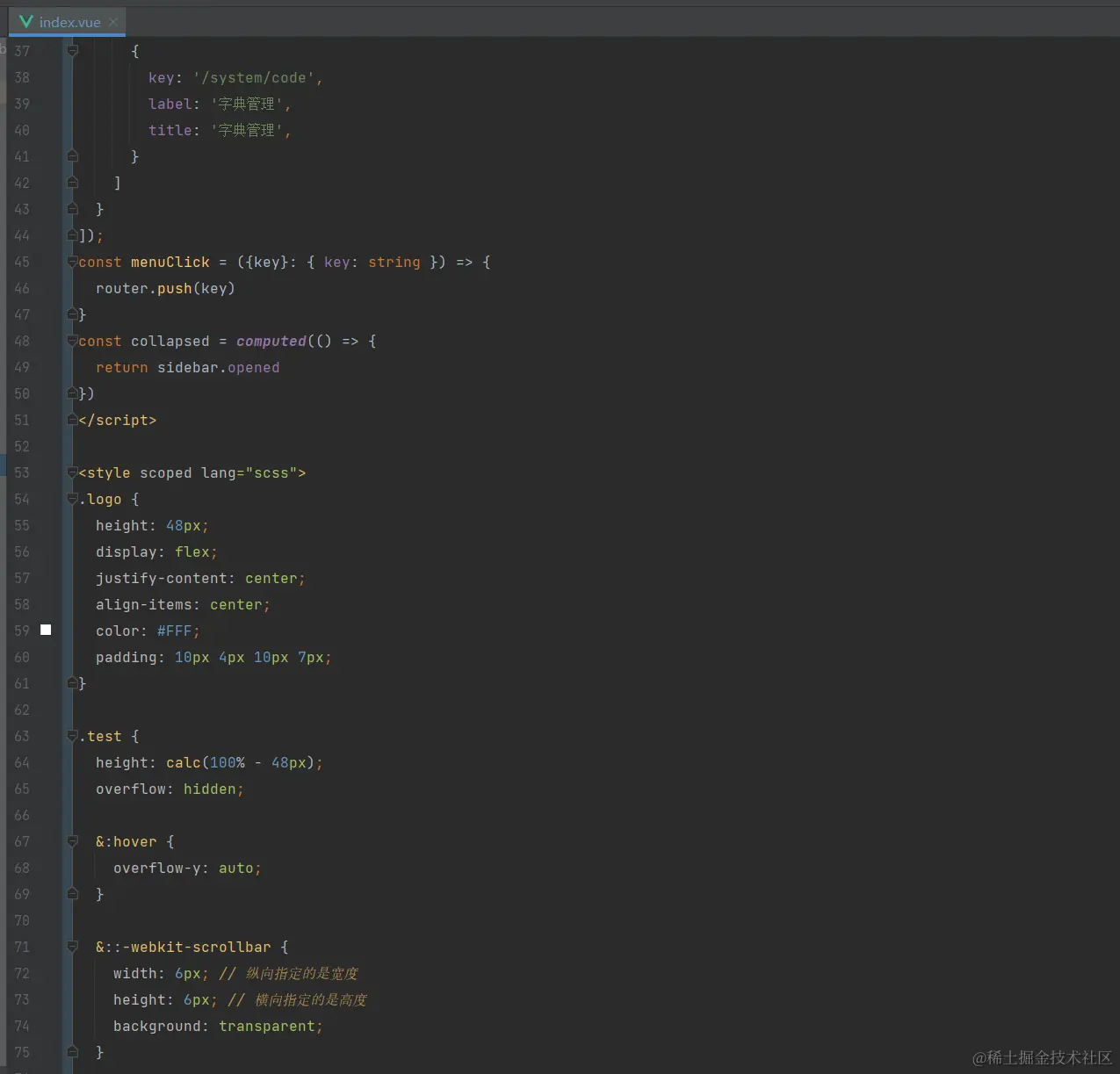Click fold end marker at closing script tag
1120x1074 pixels.
tap(72, 420)
